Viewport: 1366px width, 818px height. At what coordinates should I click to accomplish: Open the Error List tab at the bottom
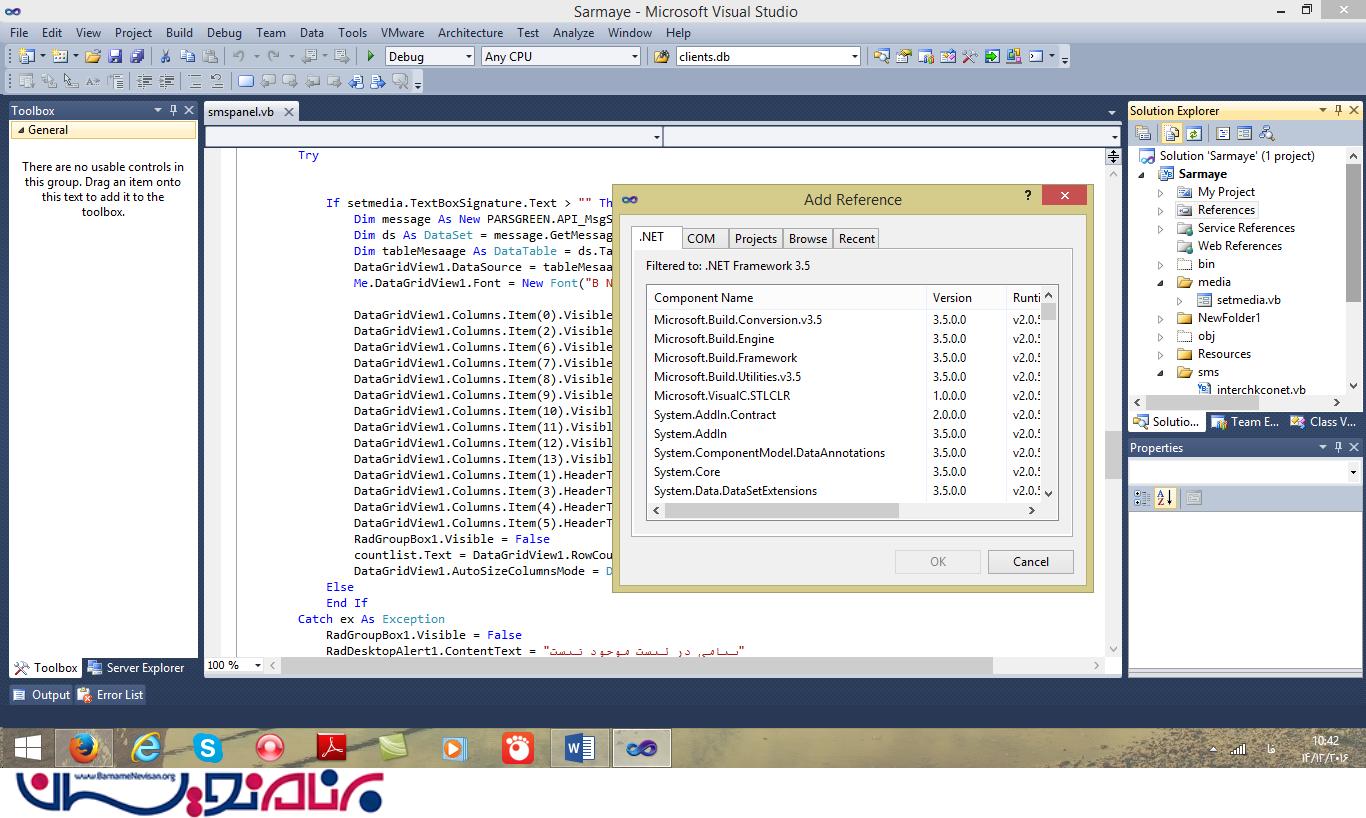coord(111,695)
